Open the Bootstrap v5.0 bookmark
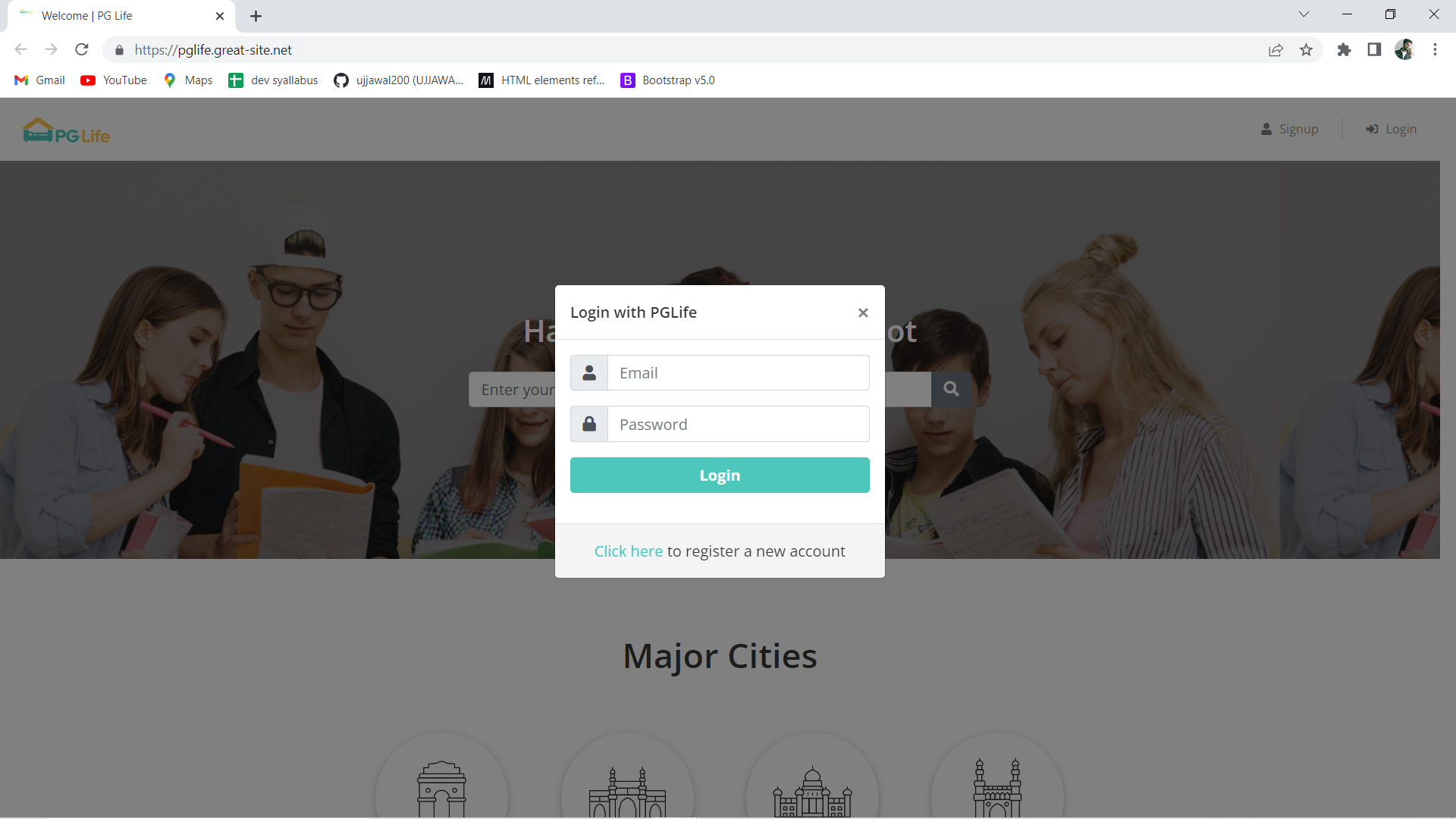 tap(667, 80)
